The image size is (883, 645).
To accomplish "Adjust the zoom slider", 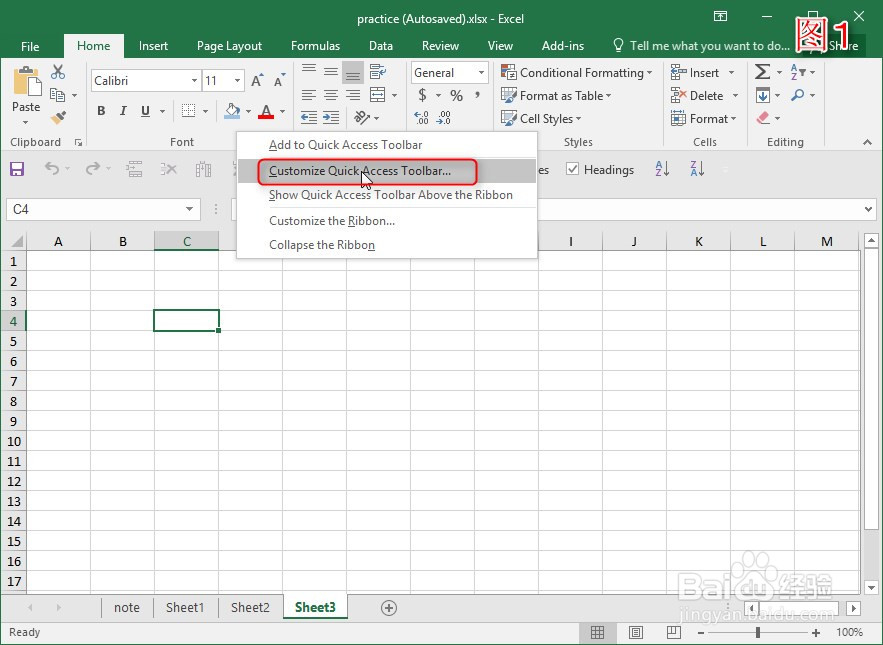I will click(757, 632).
